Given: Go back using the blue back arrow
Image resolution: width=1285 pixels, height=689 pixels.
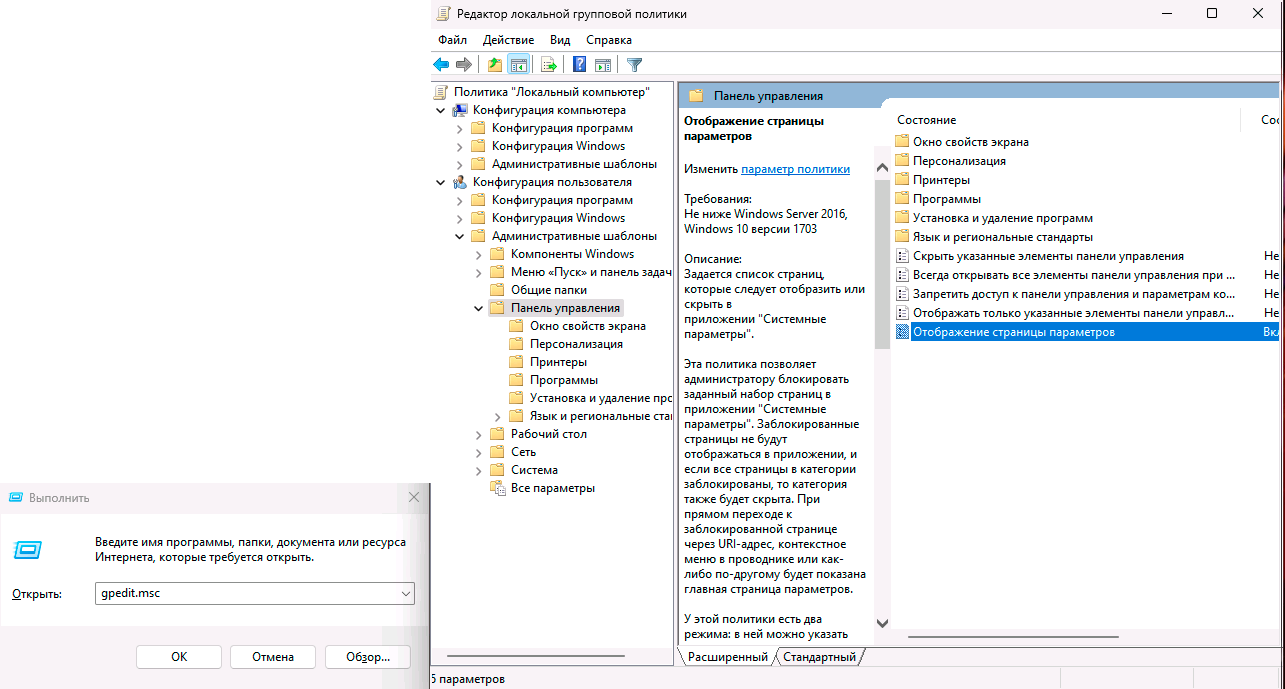Looking at the screenshot, I should pyautogui.click(x=441, y=65).
